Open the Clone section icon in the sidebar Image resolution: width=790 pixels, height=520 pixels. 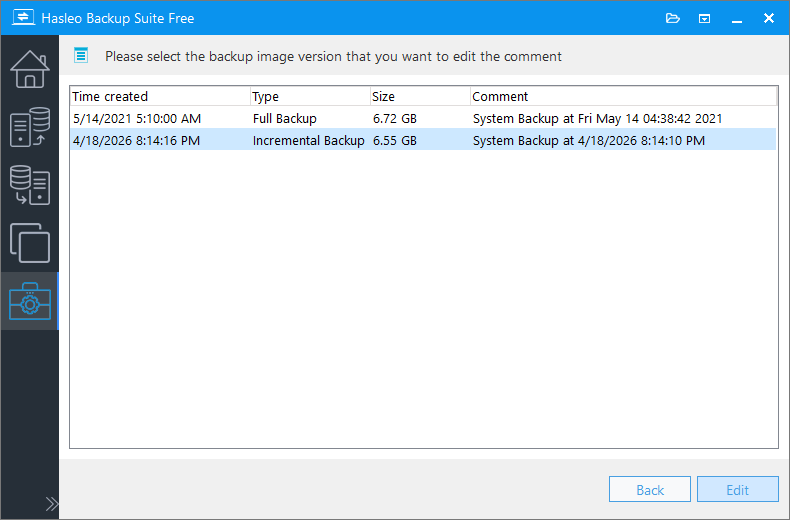[30, 243]
